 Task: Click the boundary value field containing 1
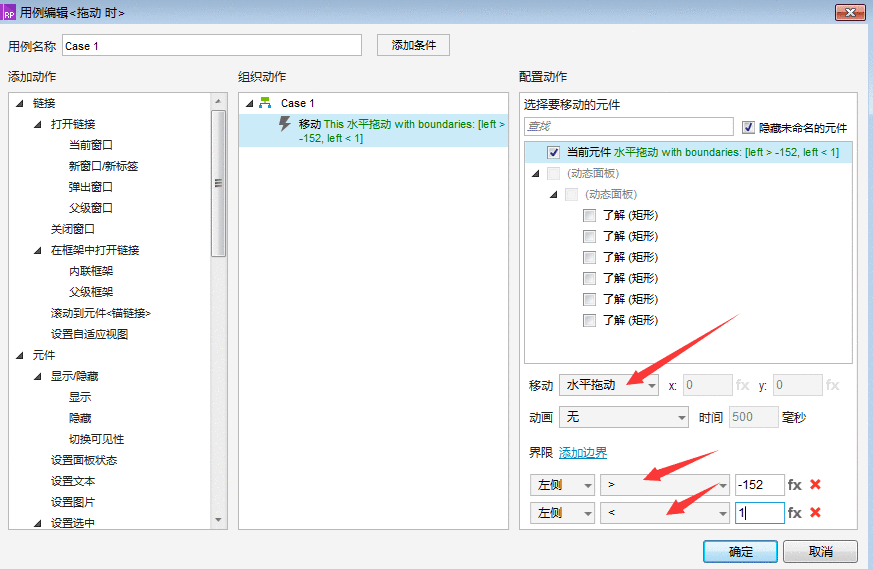(x=759, y=513)
